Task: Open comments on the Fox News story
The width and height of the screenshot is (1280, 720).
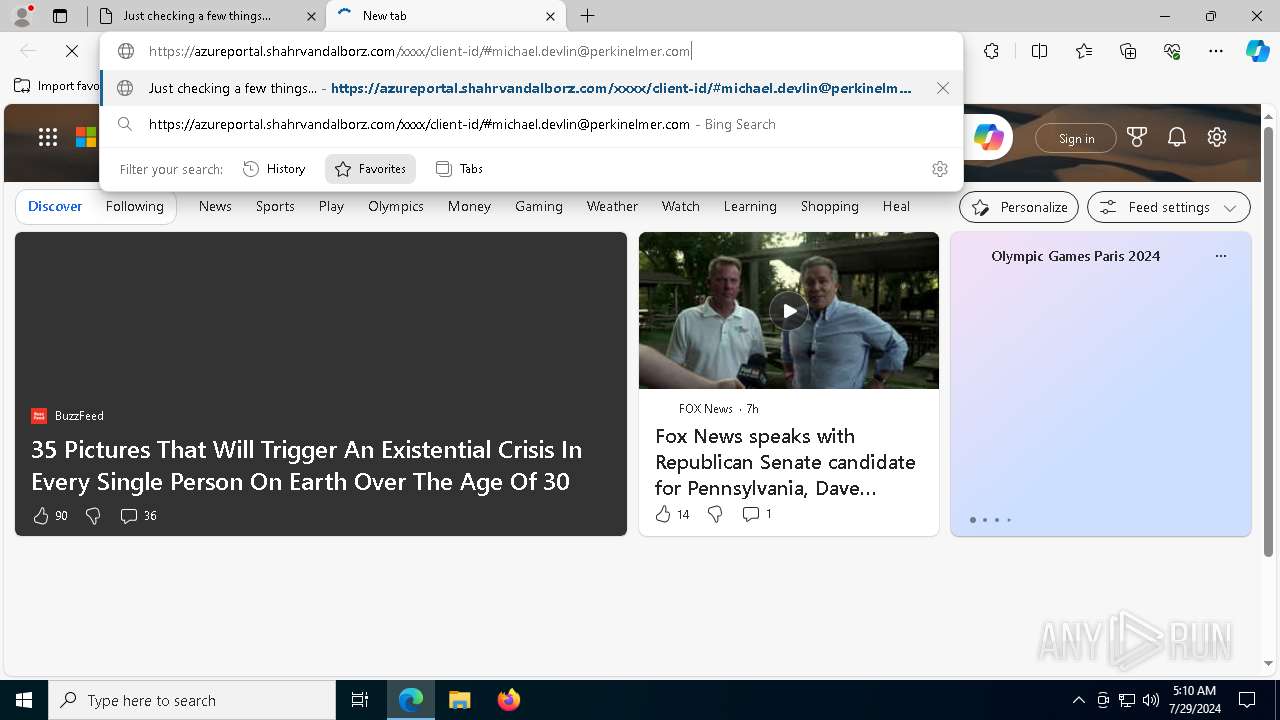Action: (x=757, y=514)
